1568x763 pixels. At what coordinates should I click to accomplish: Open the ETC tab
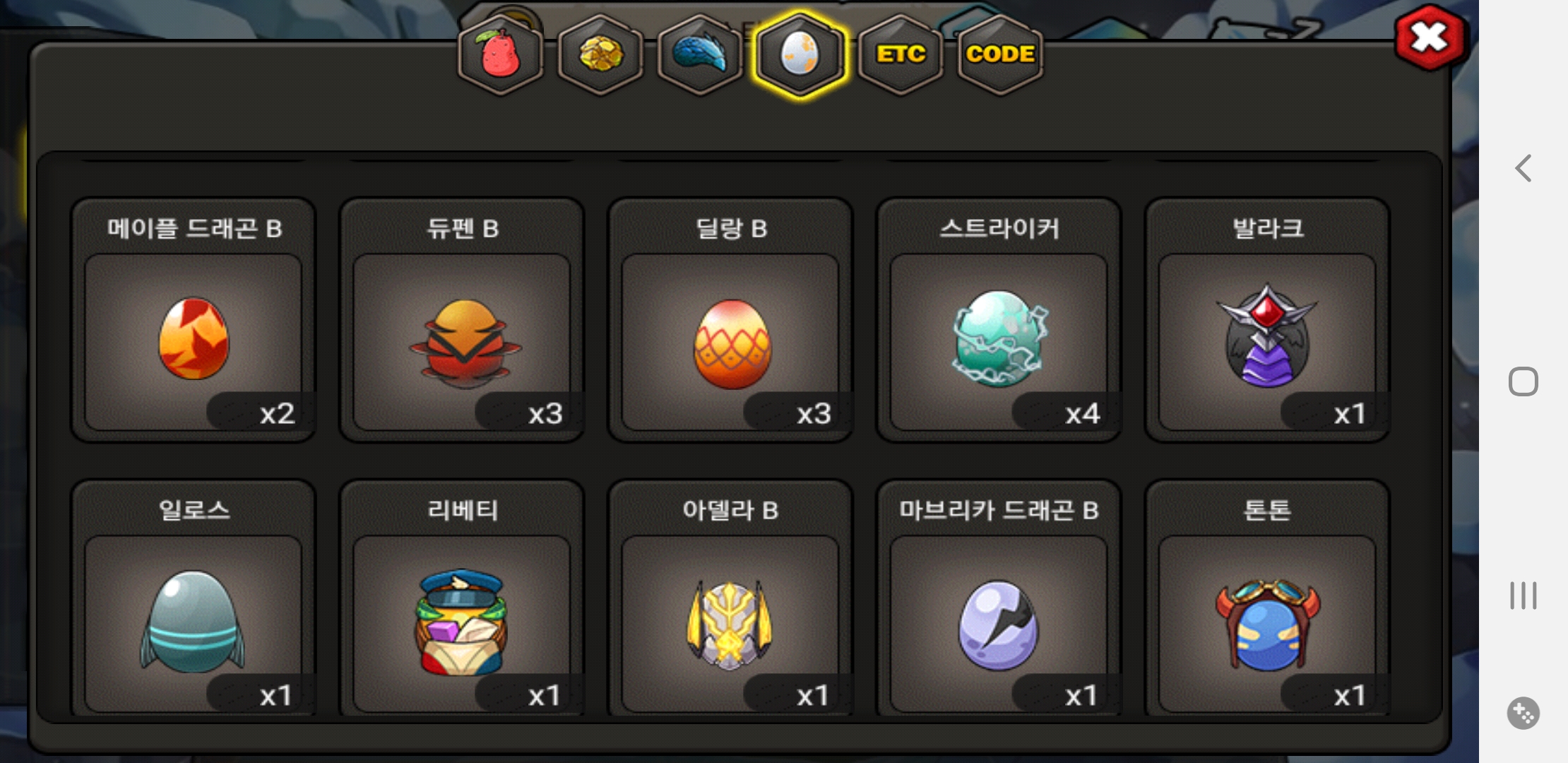[x=901, y=54]
